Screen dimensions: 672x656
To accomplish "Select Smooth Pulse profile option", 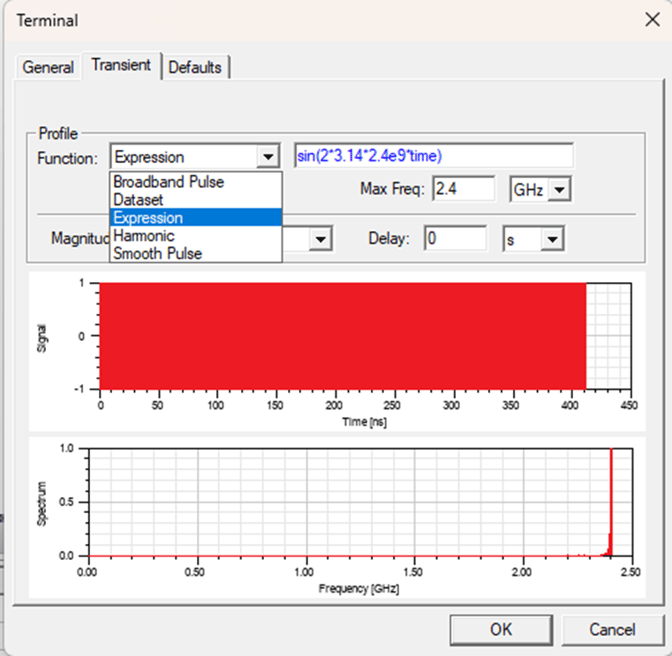I will pyautogui.click(x=157, y=254).
